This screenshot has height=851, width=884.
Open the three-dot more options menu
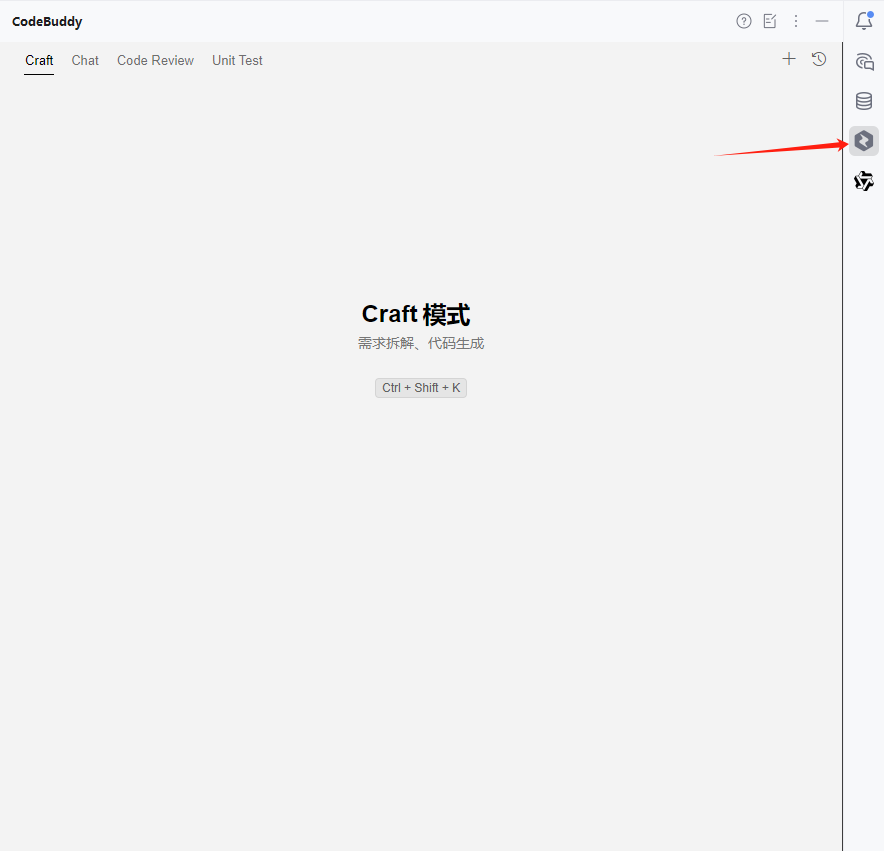pos(795,21)
